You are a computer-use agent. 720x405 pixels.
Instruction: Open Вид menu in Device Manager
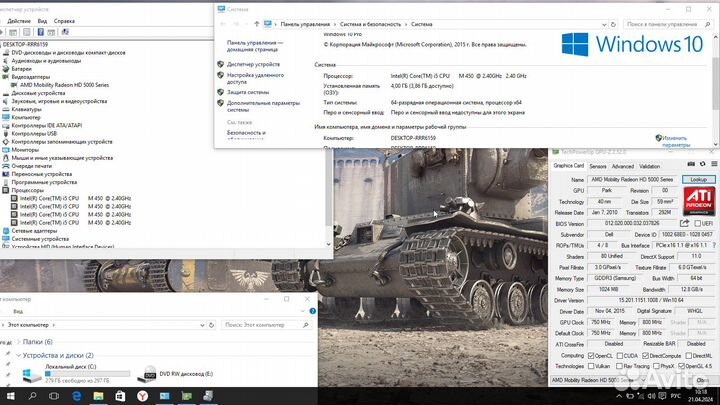click(x=42, y=21)
